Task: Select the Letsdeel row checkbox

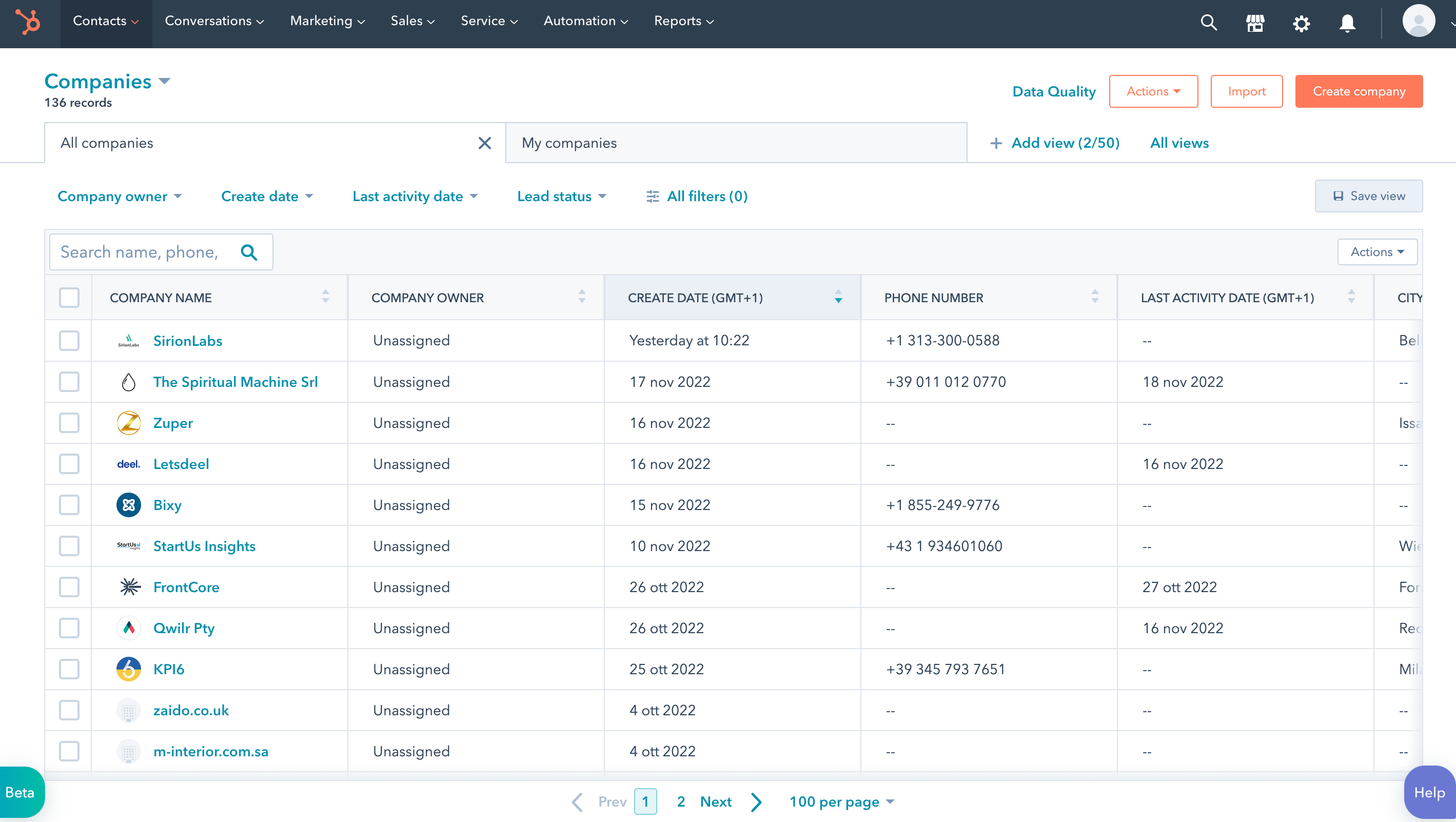Action: coord(69,464)
